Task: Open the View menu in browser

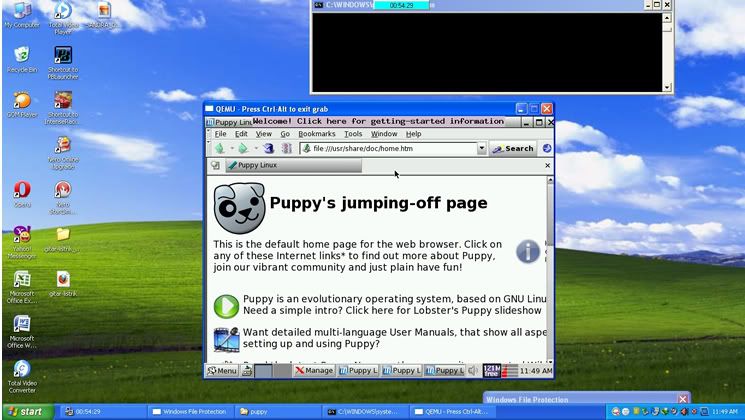Action: point(264,134)
